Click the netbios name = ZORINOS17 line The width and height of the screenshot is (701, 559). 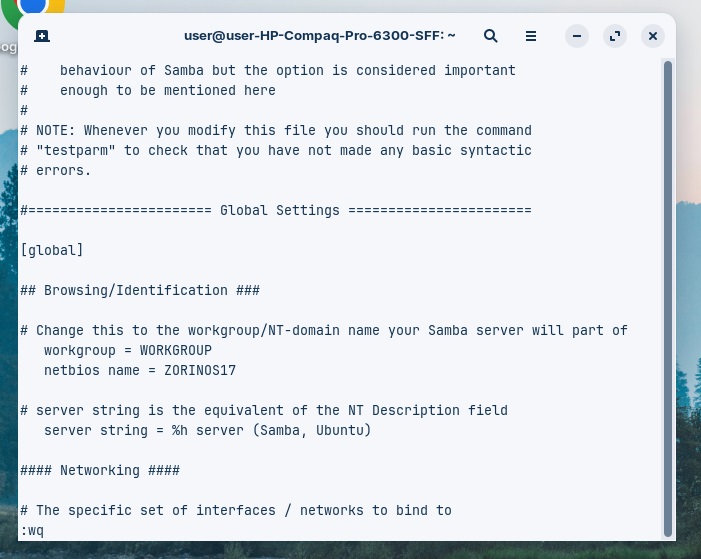140,370
